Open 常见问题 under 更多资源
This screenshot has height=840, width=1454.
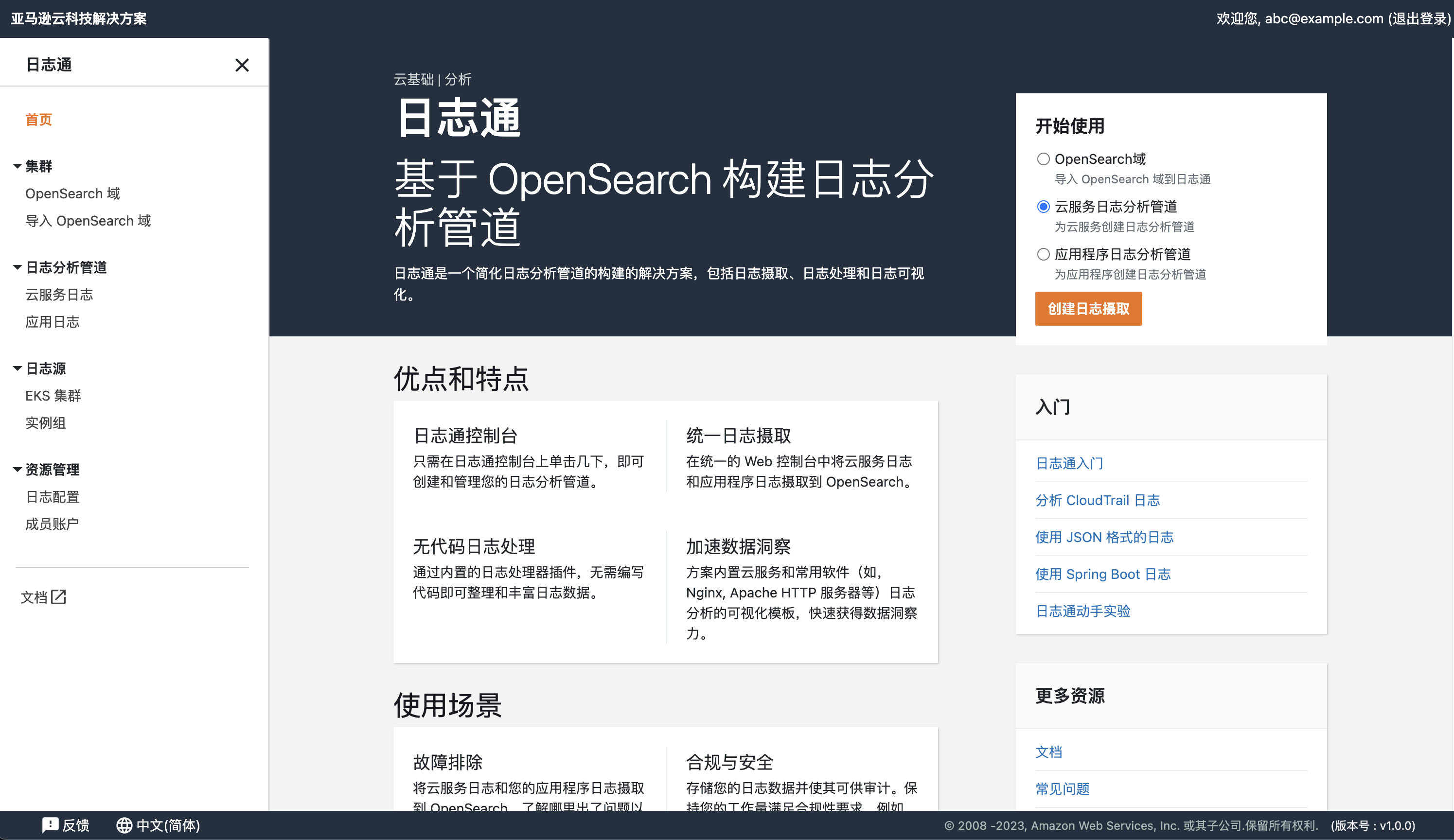(x=1062, y=788)
